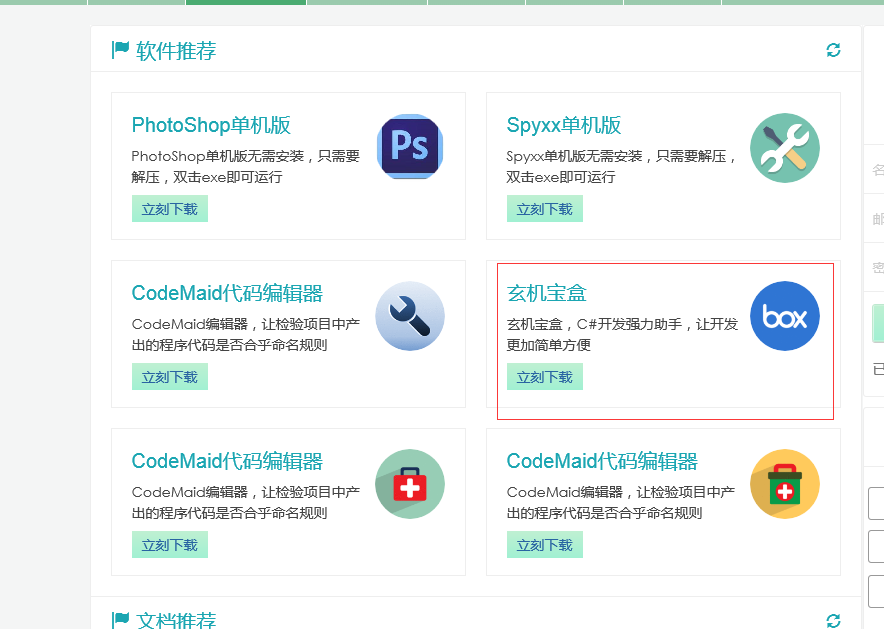The width and height of the screenshot is (884, 629).
Task: Refresh the 文档推荐 section
Action: pos(833,621)
